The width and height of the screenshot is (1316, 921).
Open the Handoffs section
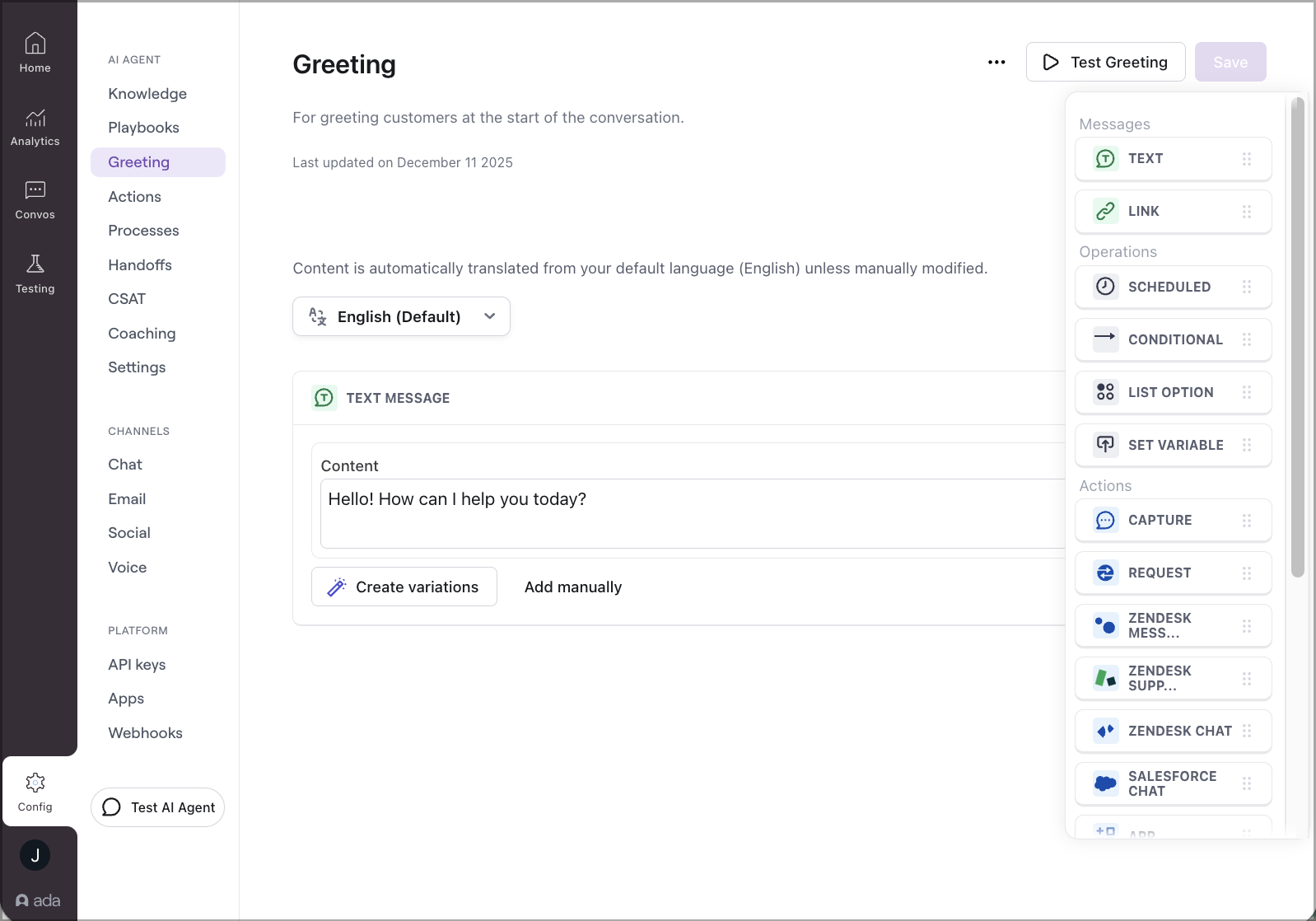pos(140,264)
